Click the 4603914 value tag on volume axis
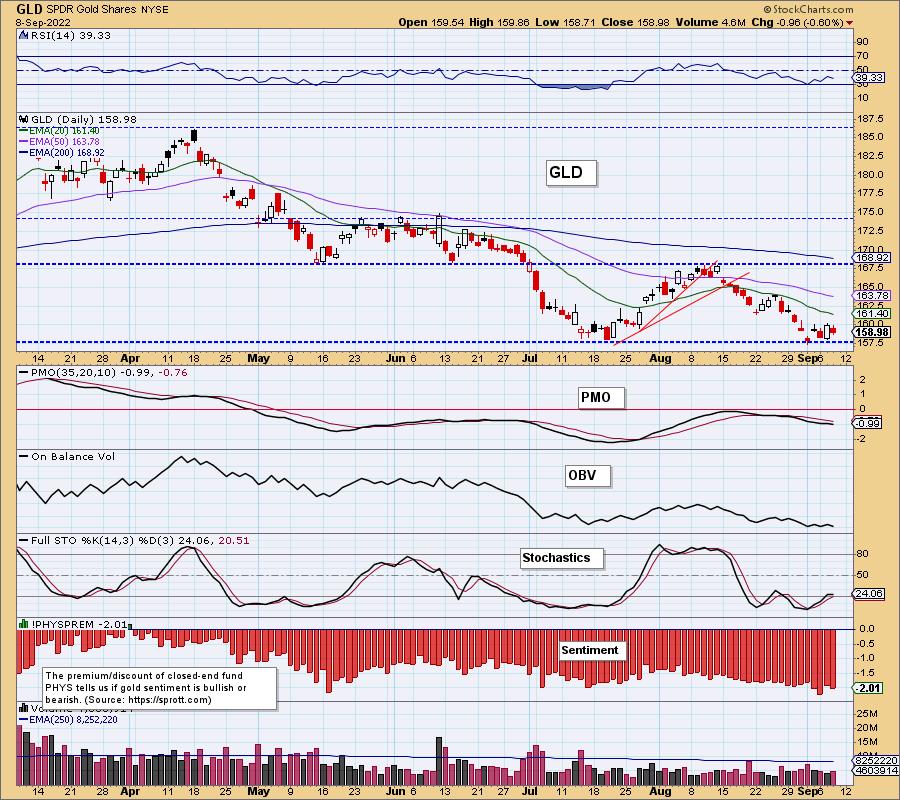Image resolution: width=900 pixels, height=800 pixels. [875, 771]
